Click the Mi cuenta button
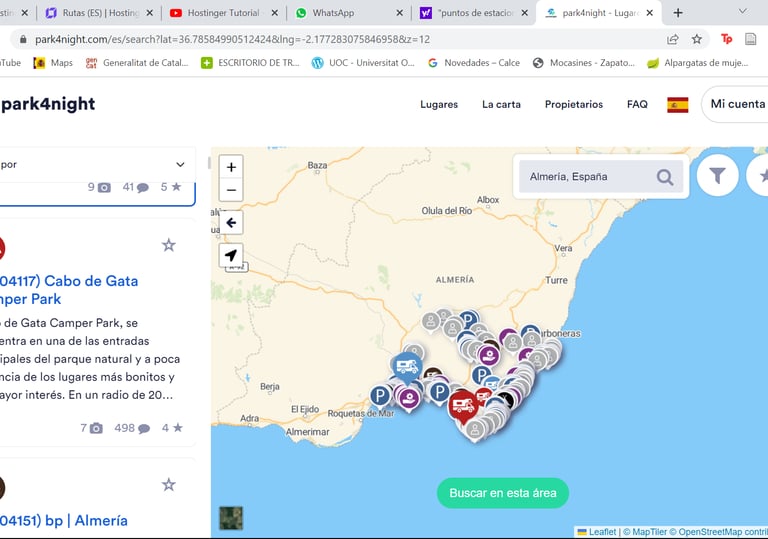This screenshot has width=768, height=539. coord(737,104)
